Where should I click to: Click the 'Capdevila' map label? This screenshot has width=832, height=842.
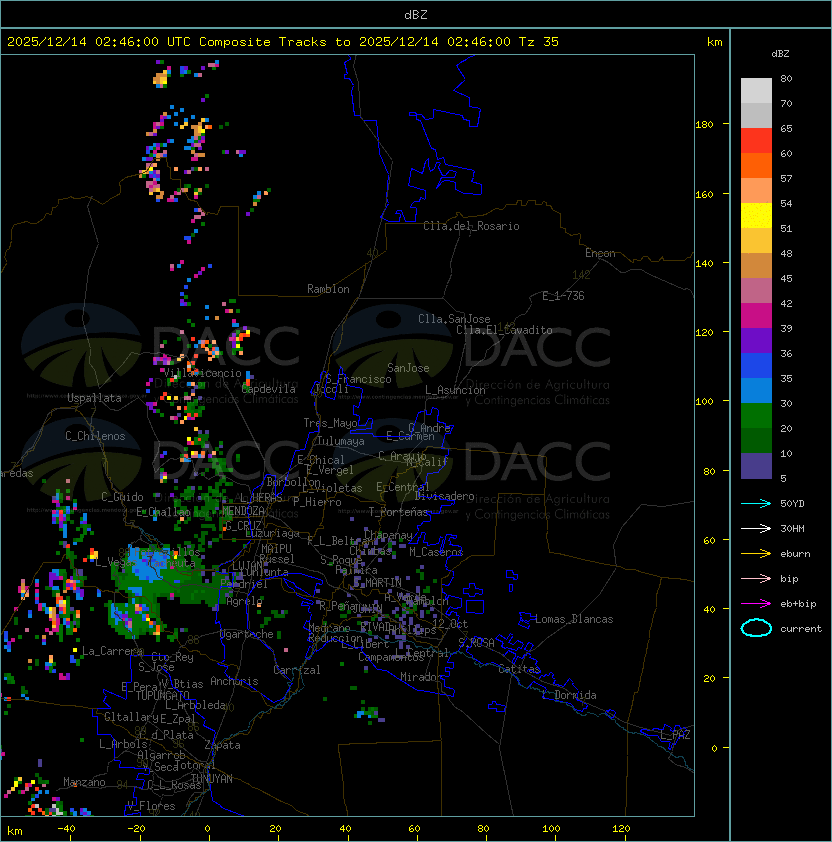click(x=269, y=389)
